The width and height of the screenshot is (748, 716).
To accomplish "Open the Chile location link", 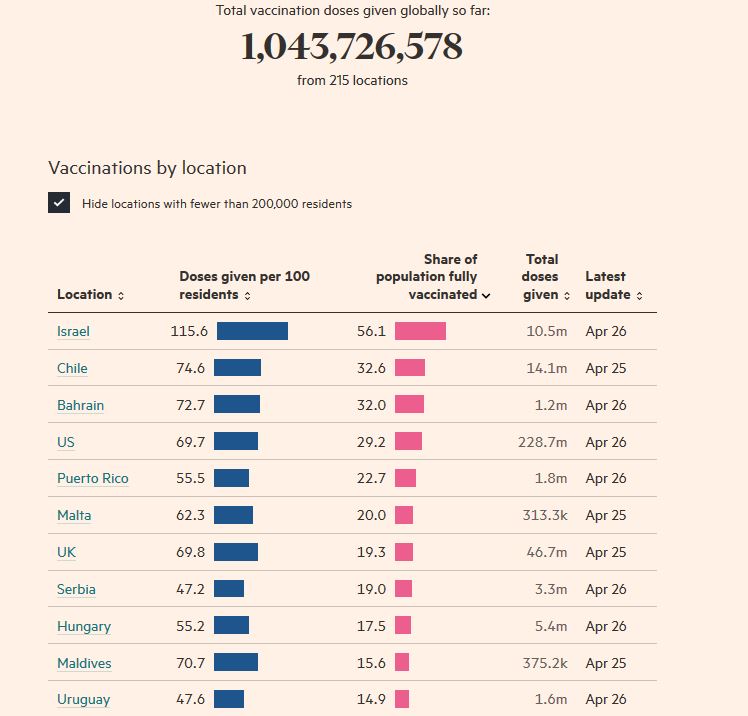I will click(x=72, y=369).
